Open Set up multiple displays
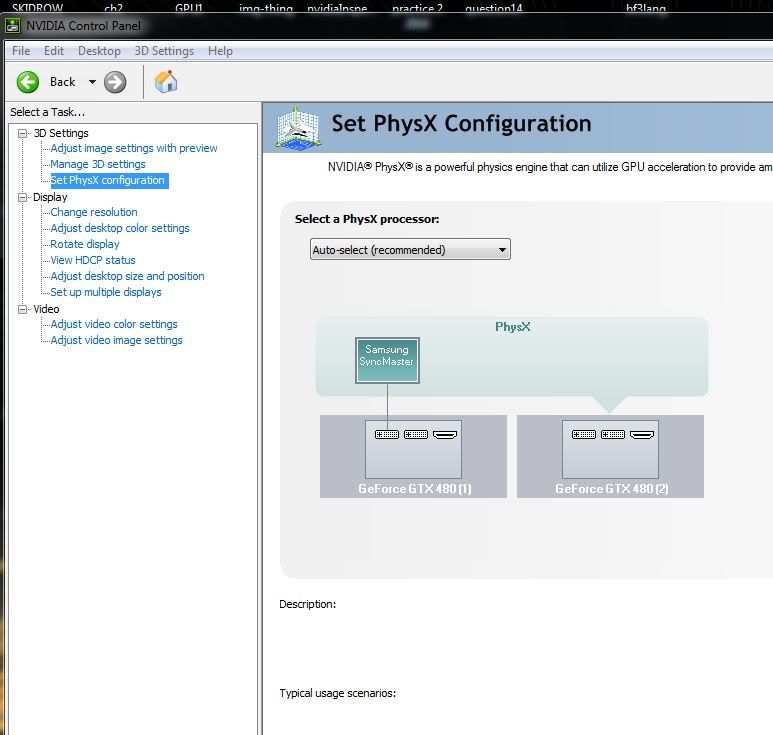Viewport: 773px width, 735px height. click(105, 292)
